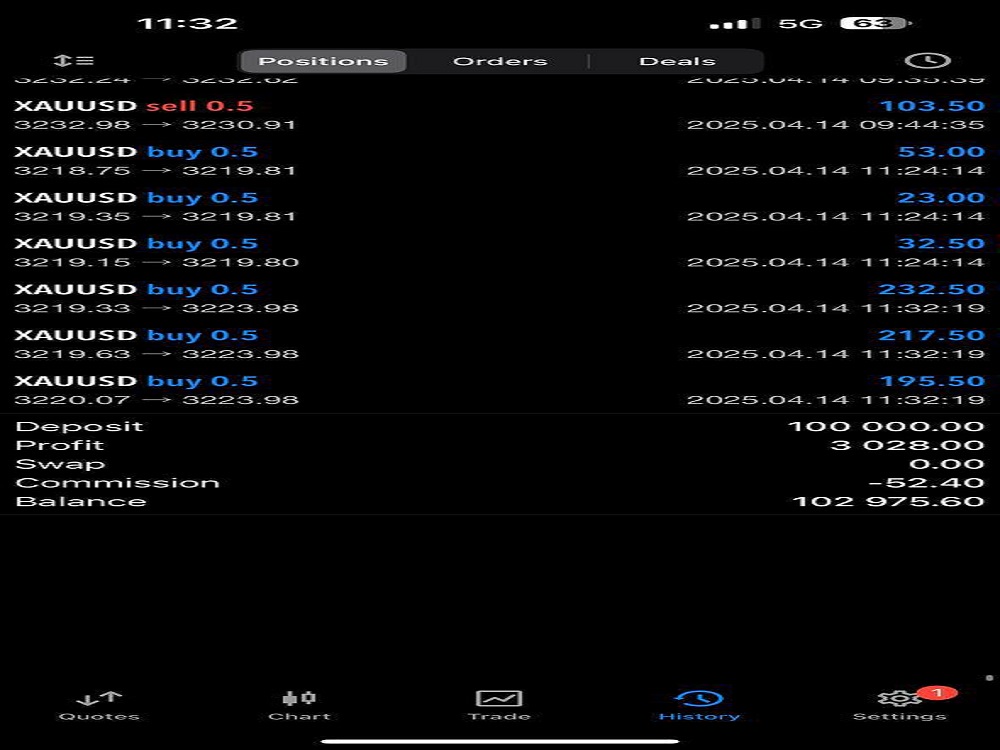Select the History tab
The image size is (1000, 750).
(x=699, y=707)
